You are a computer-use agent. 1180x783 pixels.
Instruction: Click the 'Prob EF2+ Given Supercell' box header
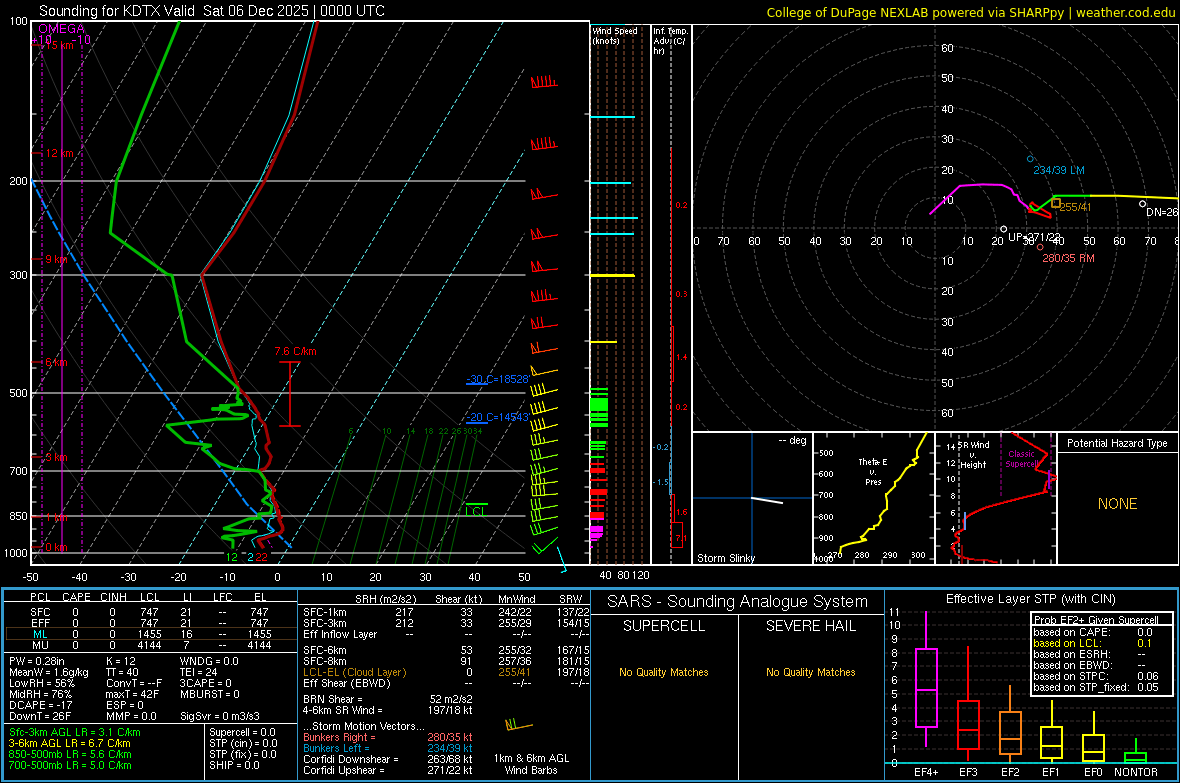pos(1096,620)
